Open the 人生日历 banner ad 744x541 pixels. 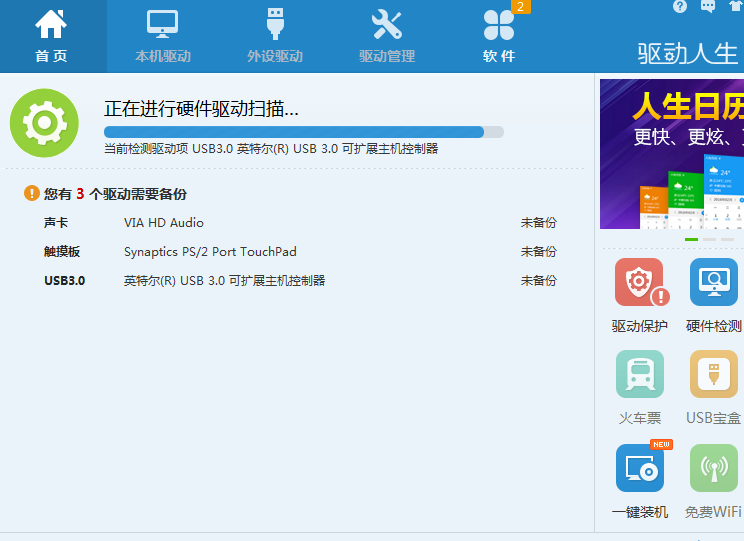pos(672,154)
